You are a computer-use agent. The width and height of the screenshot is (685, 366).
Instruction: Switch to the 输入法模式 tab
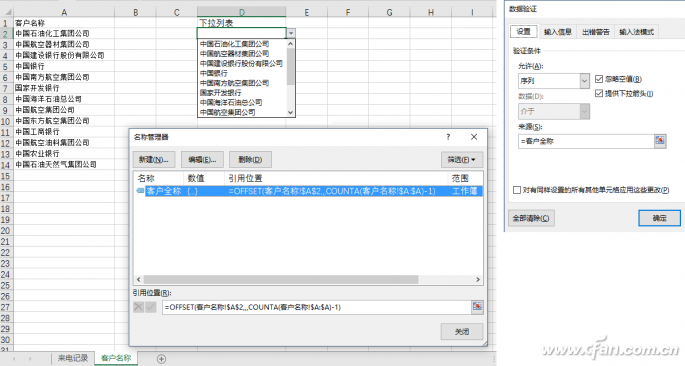637,32
